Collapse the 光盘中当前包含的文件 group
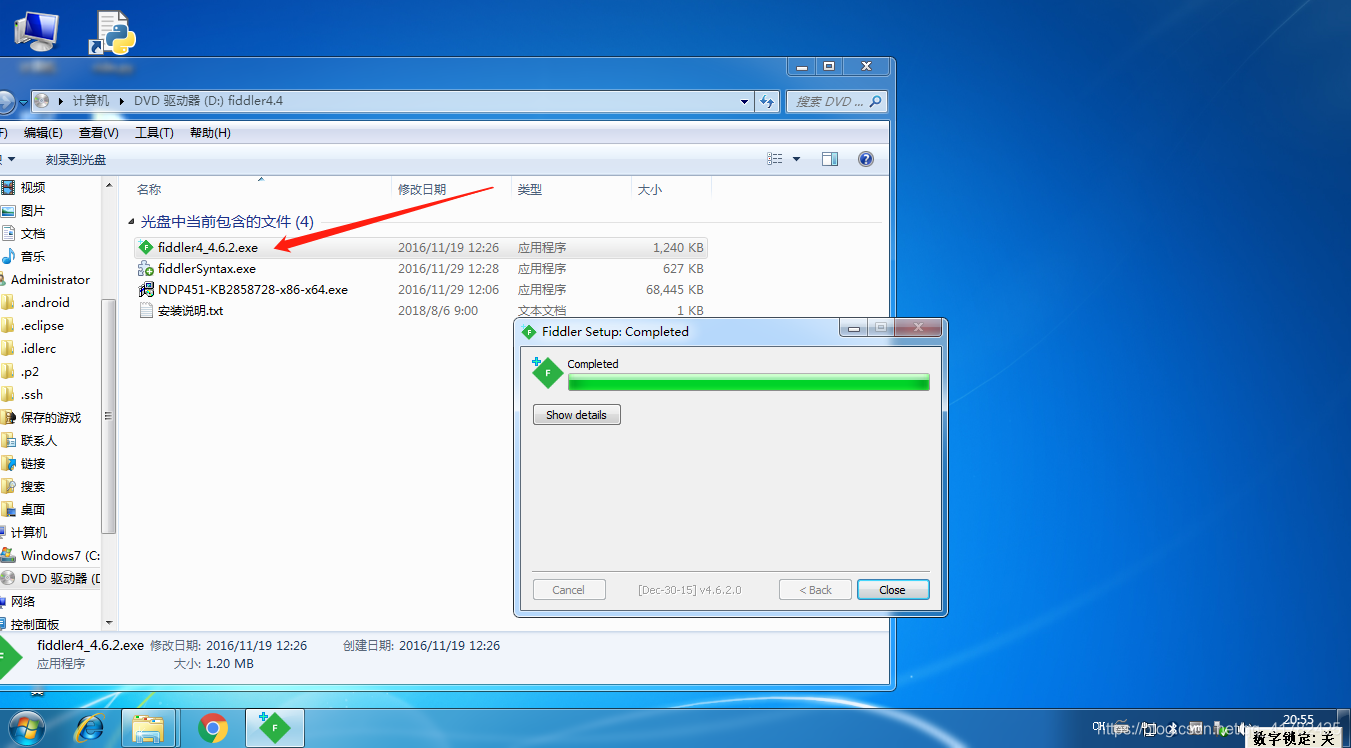Screen dimensions: 1351x748 131,222
